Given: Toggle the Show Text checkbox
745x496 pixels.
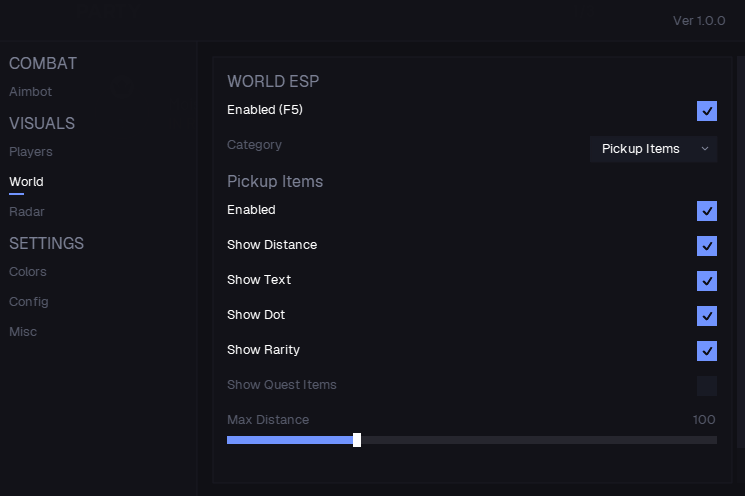Looking at the screenshot, I should [707, 281].
